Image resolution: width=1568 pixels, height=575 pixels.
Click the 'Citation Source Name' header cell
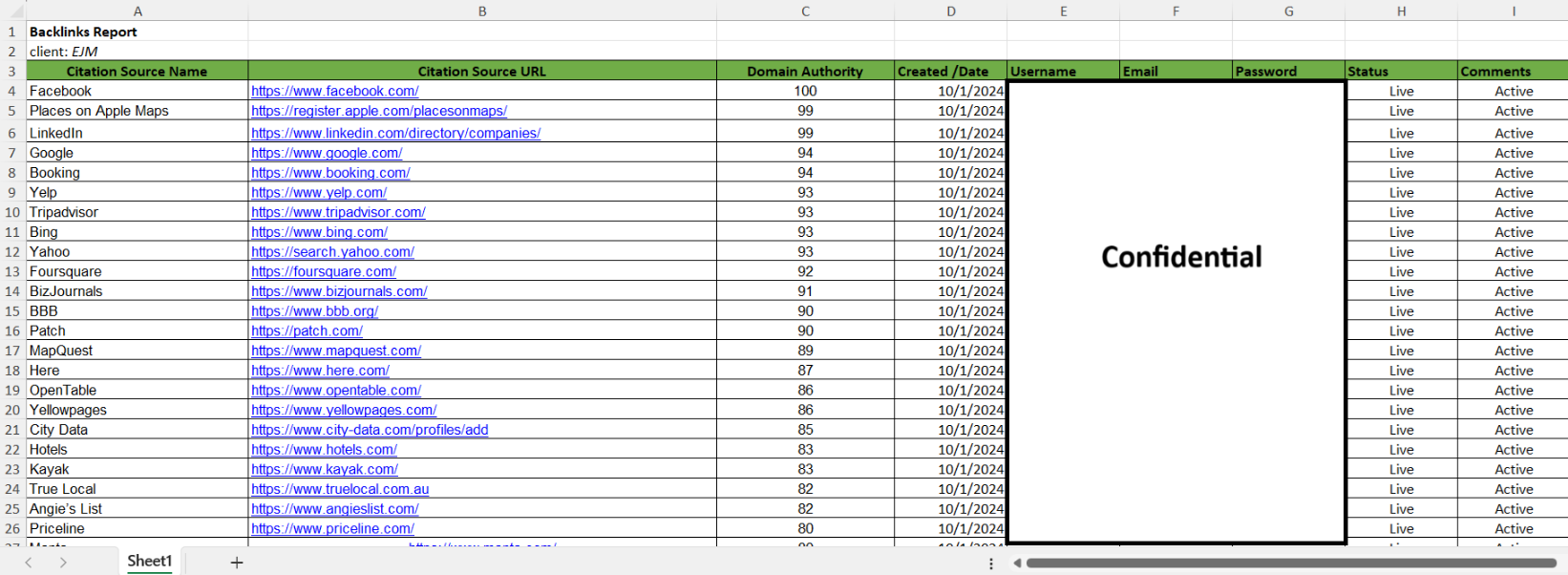click(138, 72)
